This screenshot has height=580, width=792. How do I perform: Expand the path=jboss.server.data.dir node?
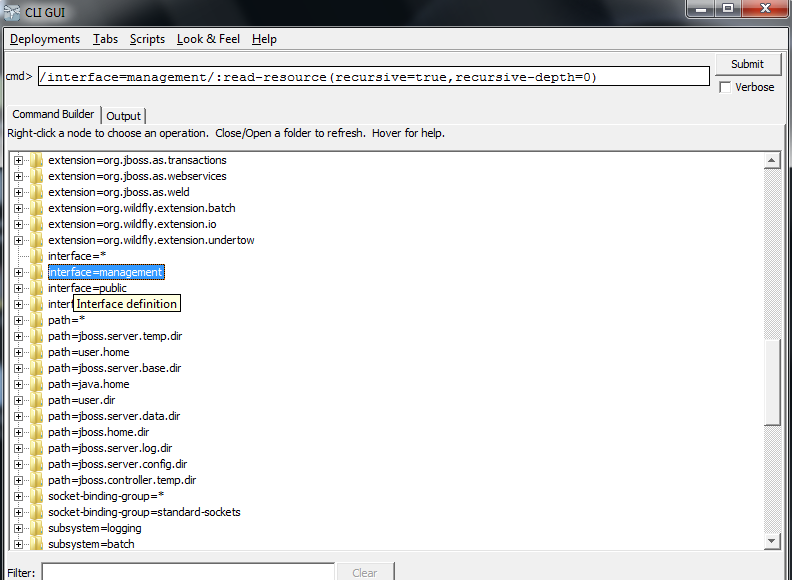click(18, 416)
